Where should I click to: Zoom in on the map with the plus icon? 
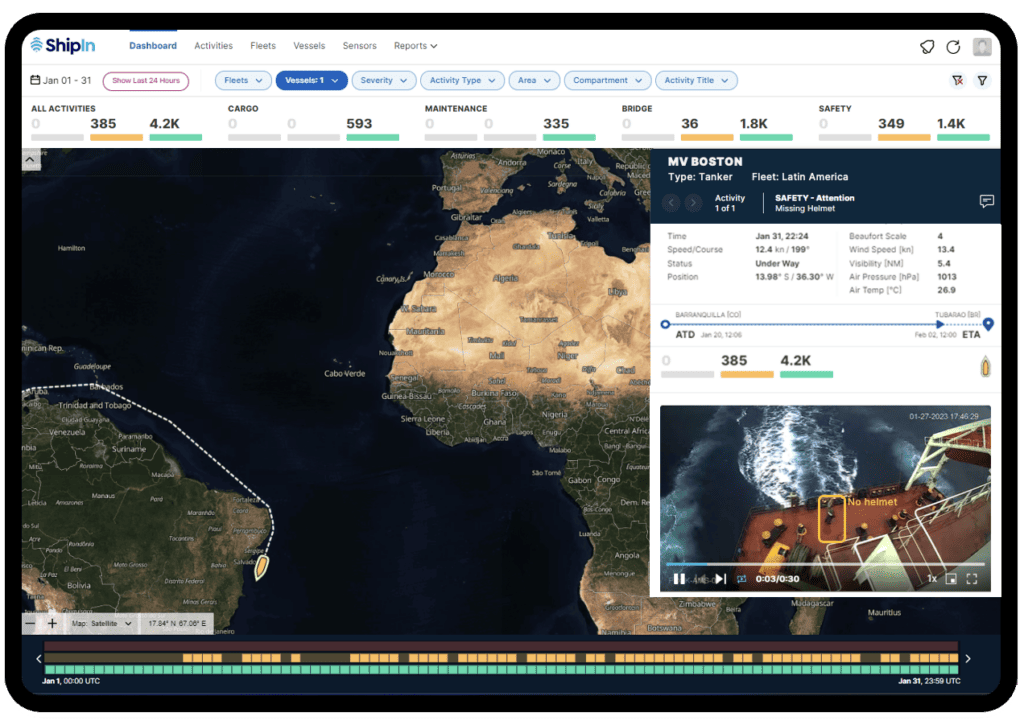50,623
